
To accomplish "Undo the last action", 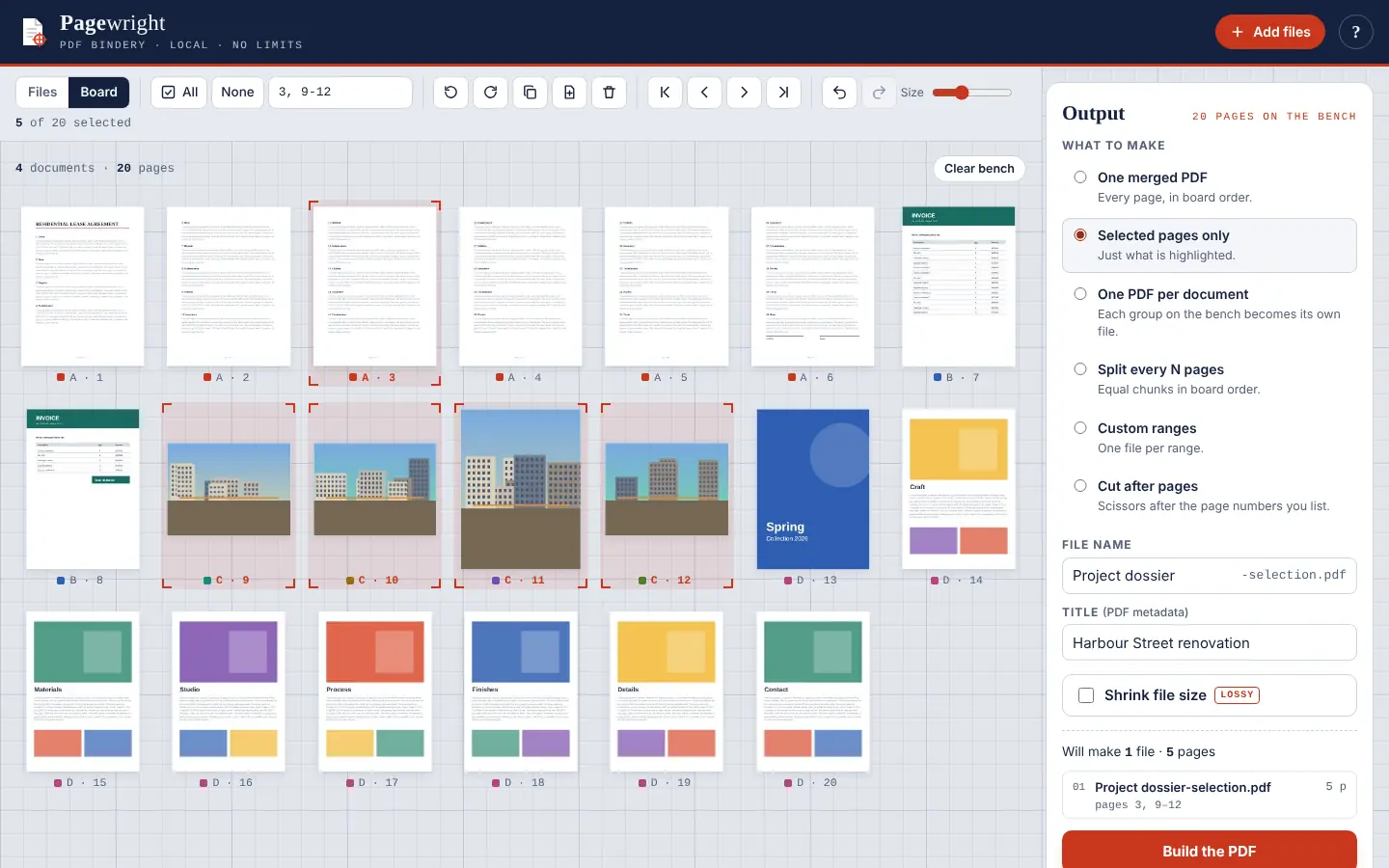I will click(839, 93).
